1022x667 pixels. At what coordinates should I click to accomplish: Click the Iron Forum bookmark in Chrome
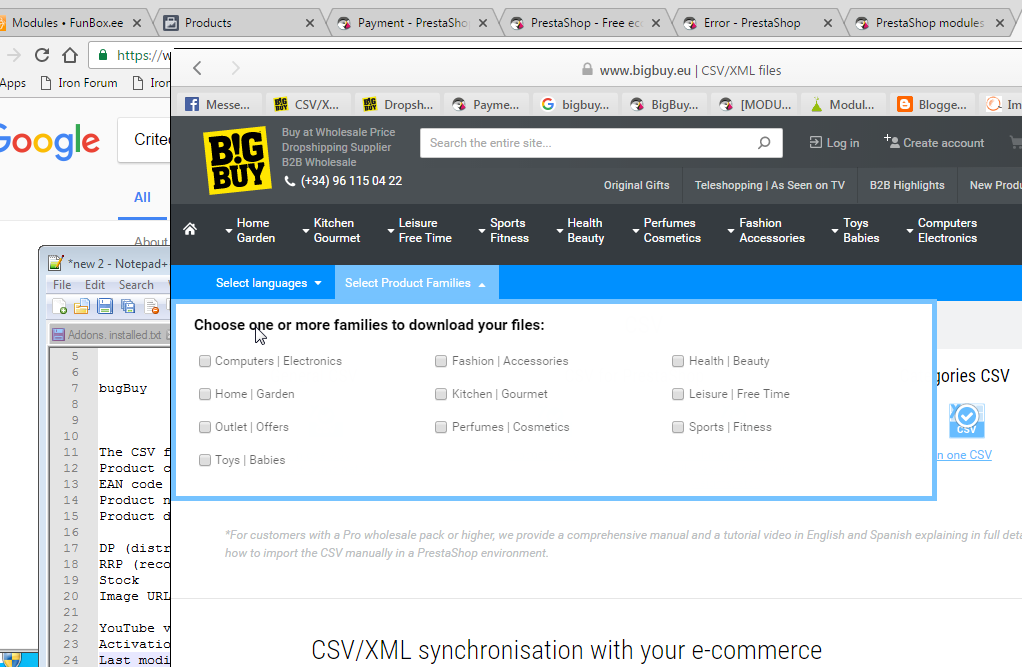point(79,83)
